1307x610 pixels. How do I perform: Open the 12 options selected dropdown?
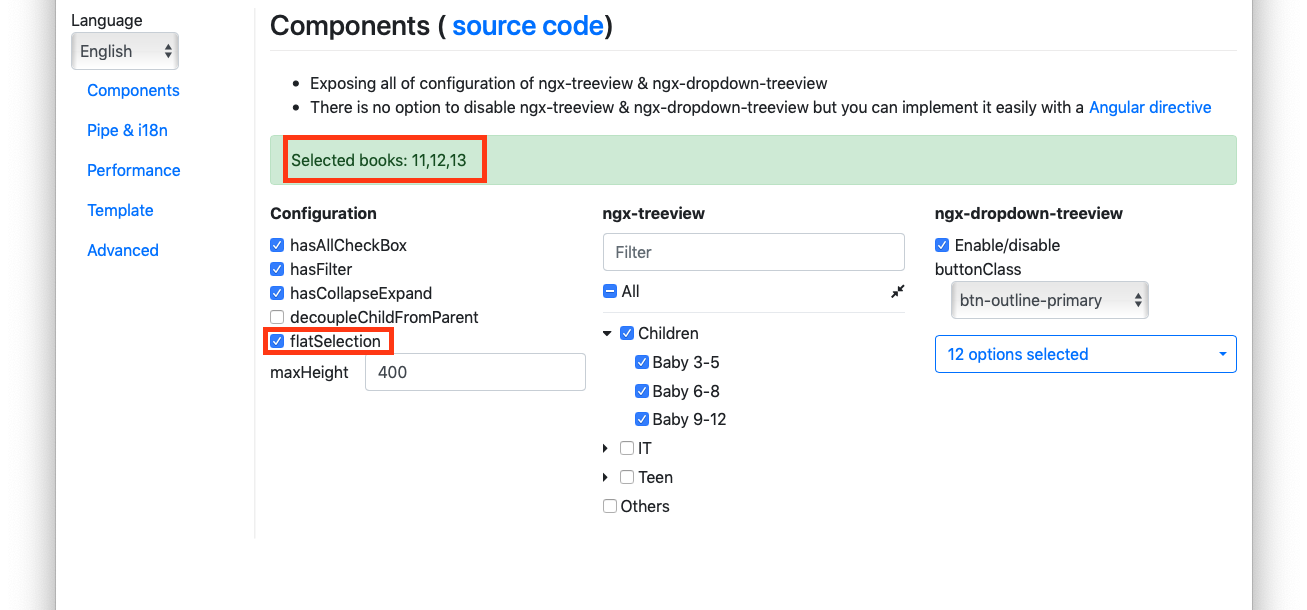tap(1086, 354)
